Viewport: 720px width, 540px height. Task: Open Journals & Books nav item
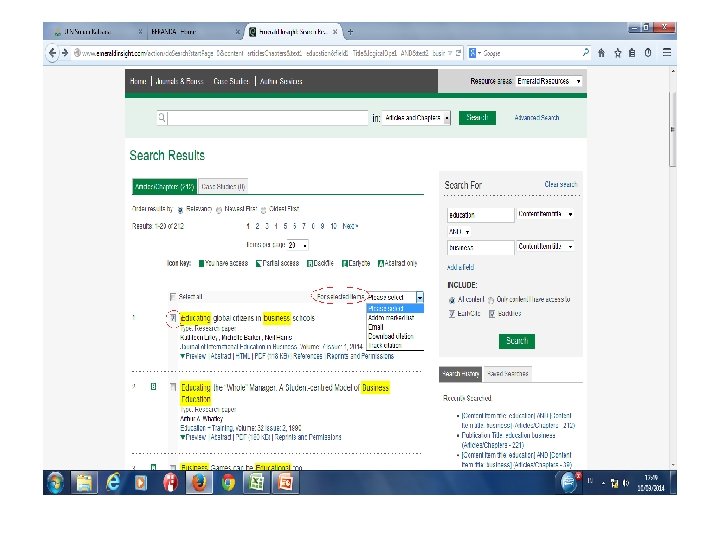pos(179,81)
